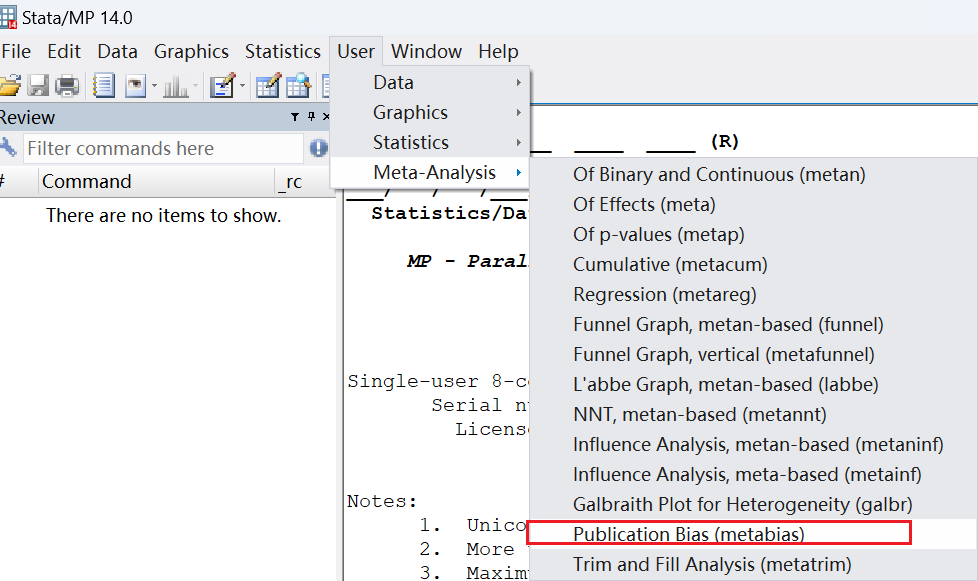Close the Review panel

pos(326,117)
